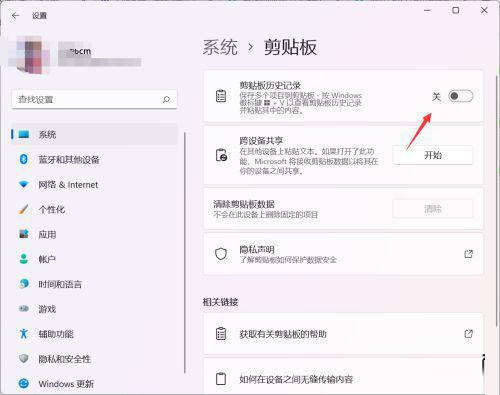The width and height of the screenshot is (500, 395).
Task: Click the 查找设置 search field
Action: [x=94, y=99]
